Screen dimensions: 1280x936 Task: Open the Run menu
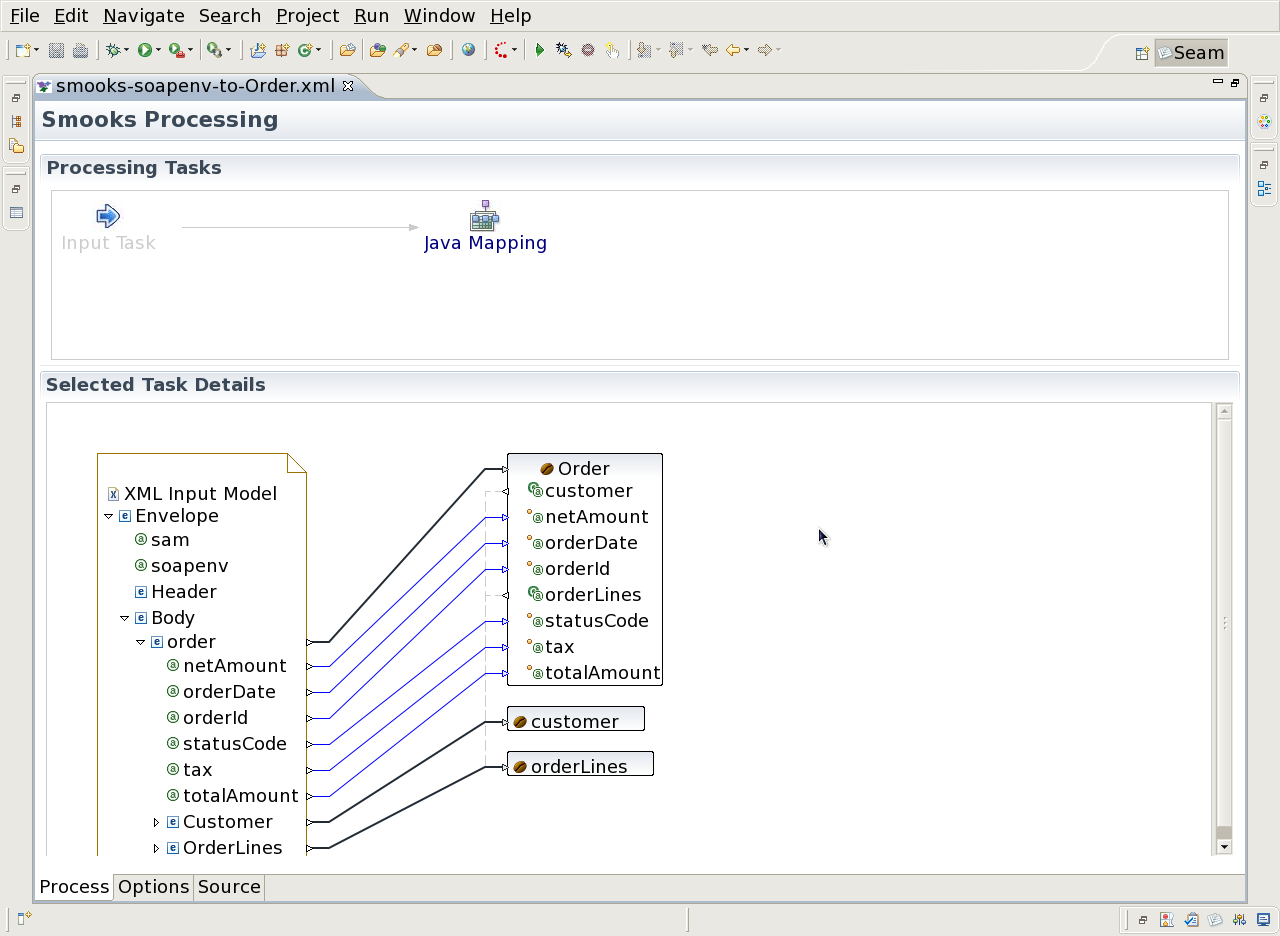click(x=372, y=16)
